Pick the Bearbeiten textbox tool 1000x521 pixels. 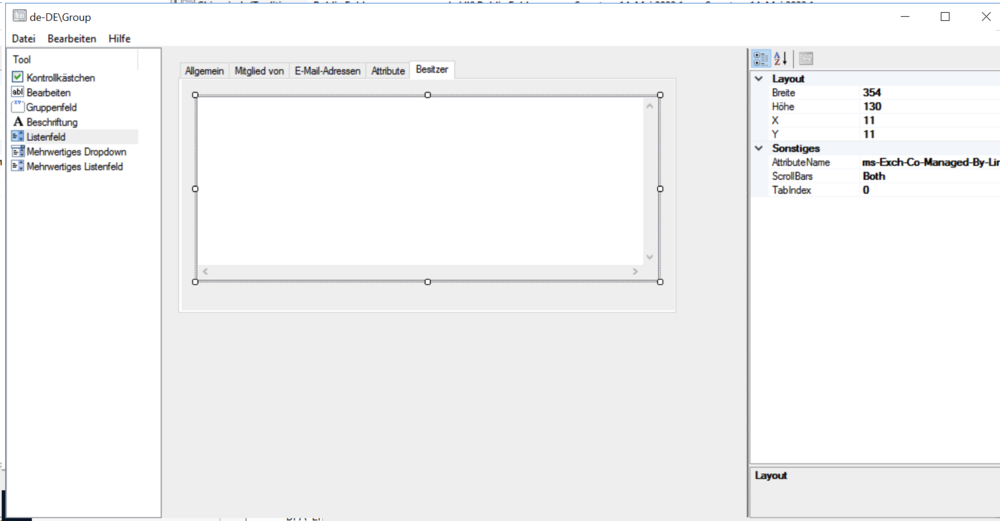[x=48, y=92]
